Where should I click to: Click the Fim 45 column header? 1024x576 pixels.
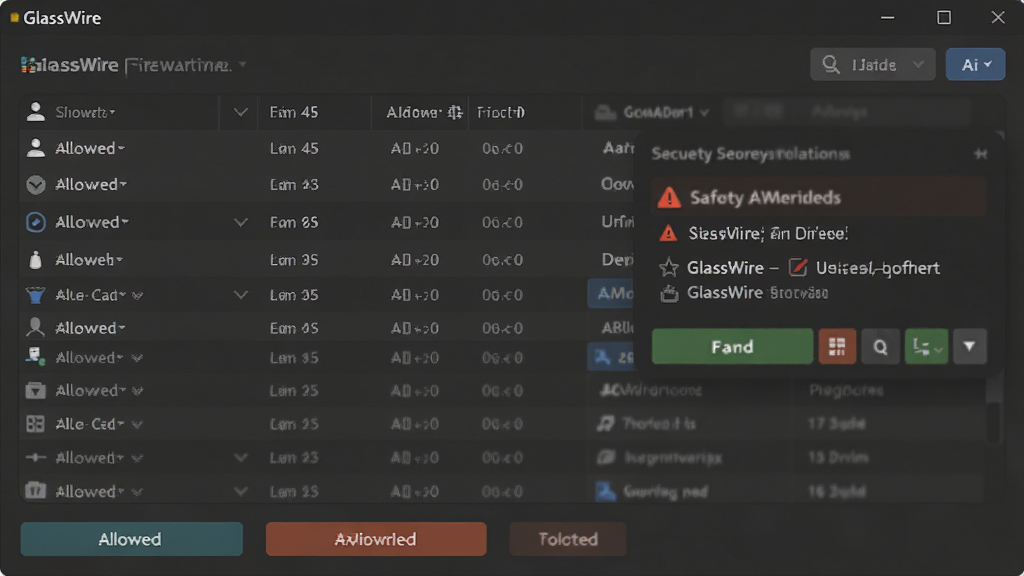tap(294, 112)
